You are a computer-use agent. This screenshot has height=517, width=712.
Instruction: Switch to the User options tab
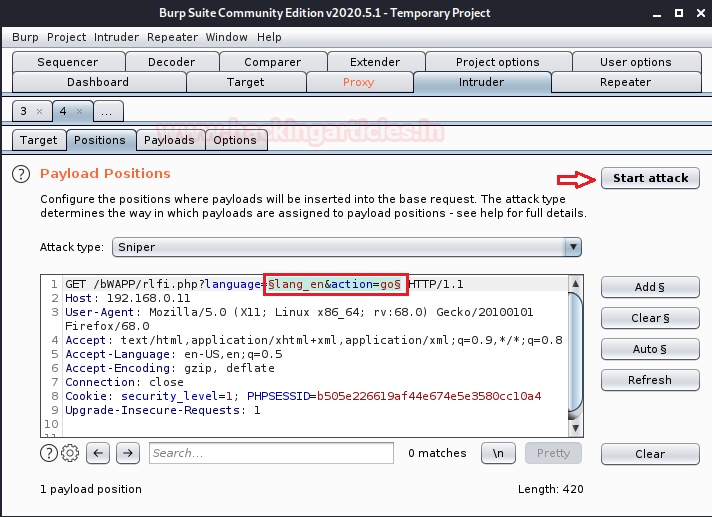pos(636,62)
